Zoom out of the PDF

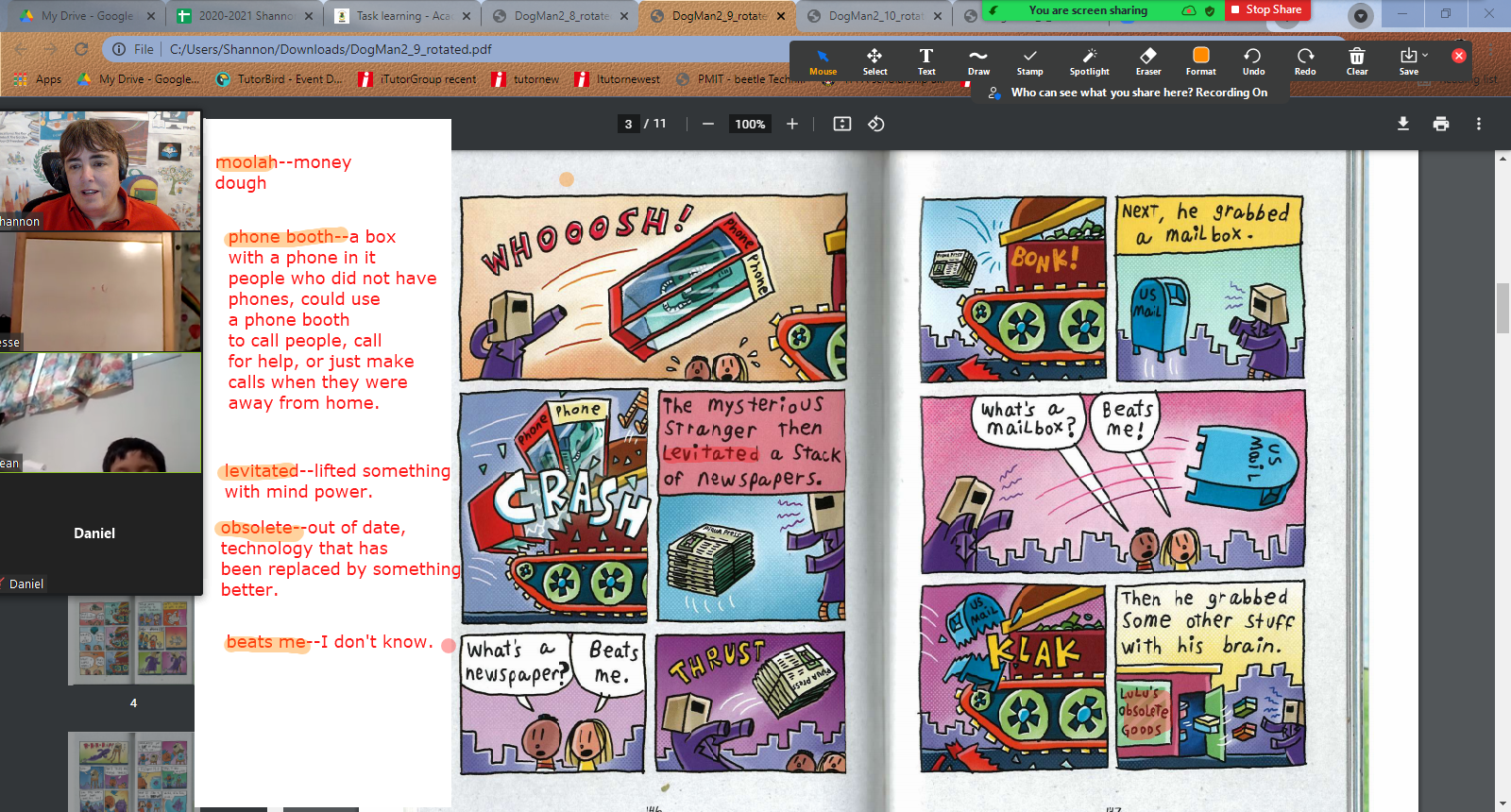(x=707, y=124)
